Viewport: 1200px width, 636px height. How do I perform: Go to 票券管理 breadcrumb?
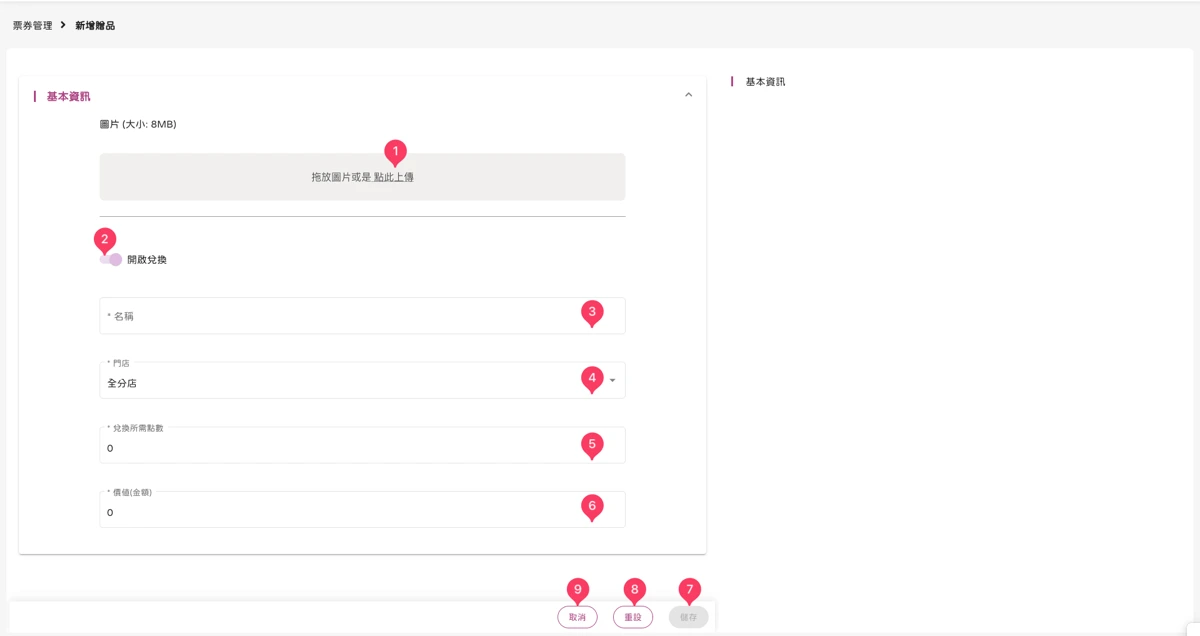tap(32, 25)
